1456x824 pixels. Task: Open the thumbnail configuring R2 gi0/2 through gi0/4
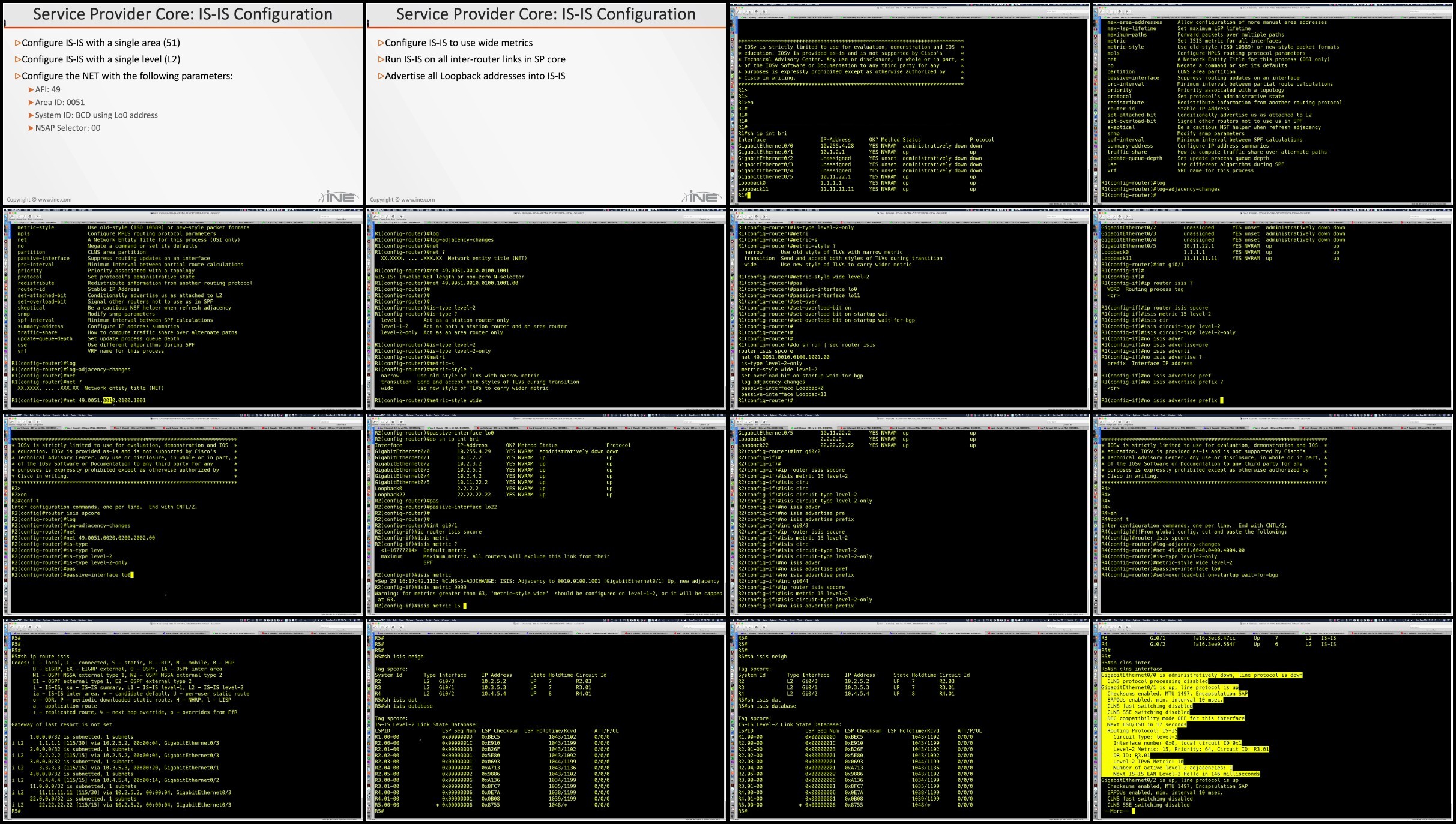(910, 514)
